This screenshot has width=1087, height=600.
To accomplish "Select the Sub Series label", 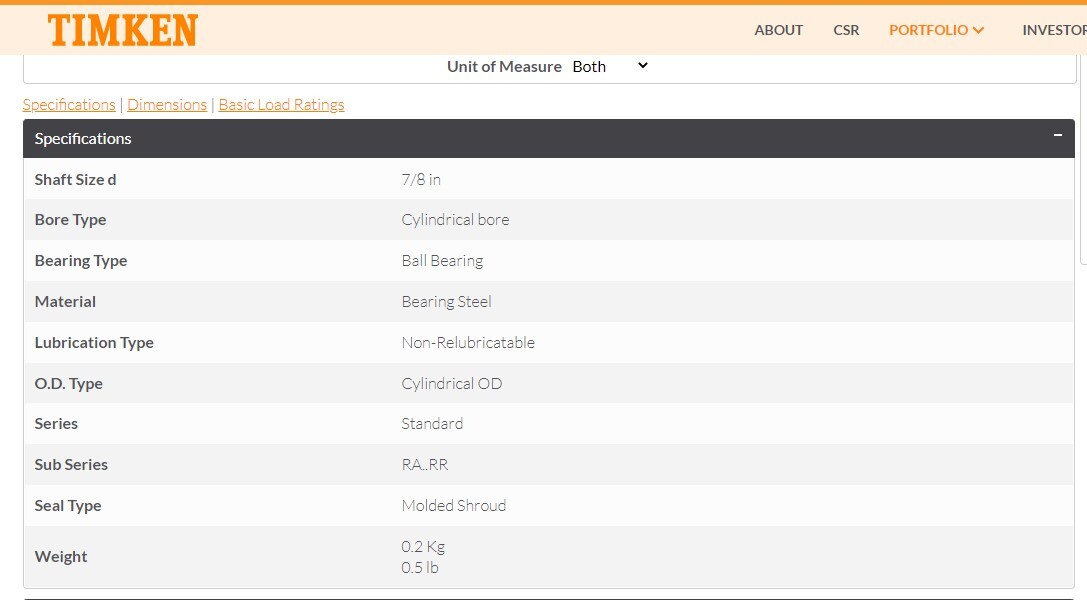I will coord(71,464).
